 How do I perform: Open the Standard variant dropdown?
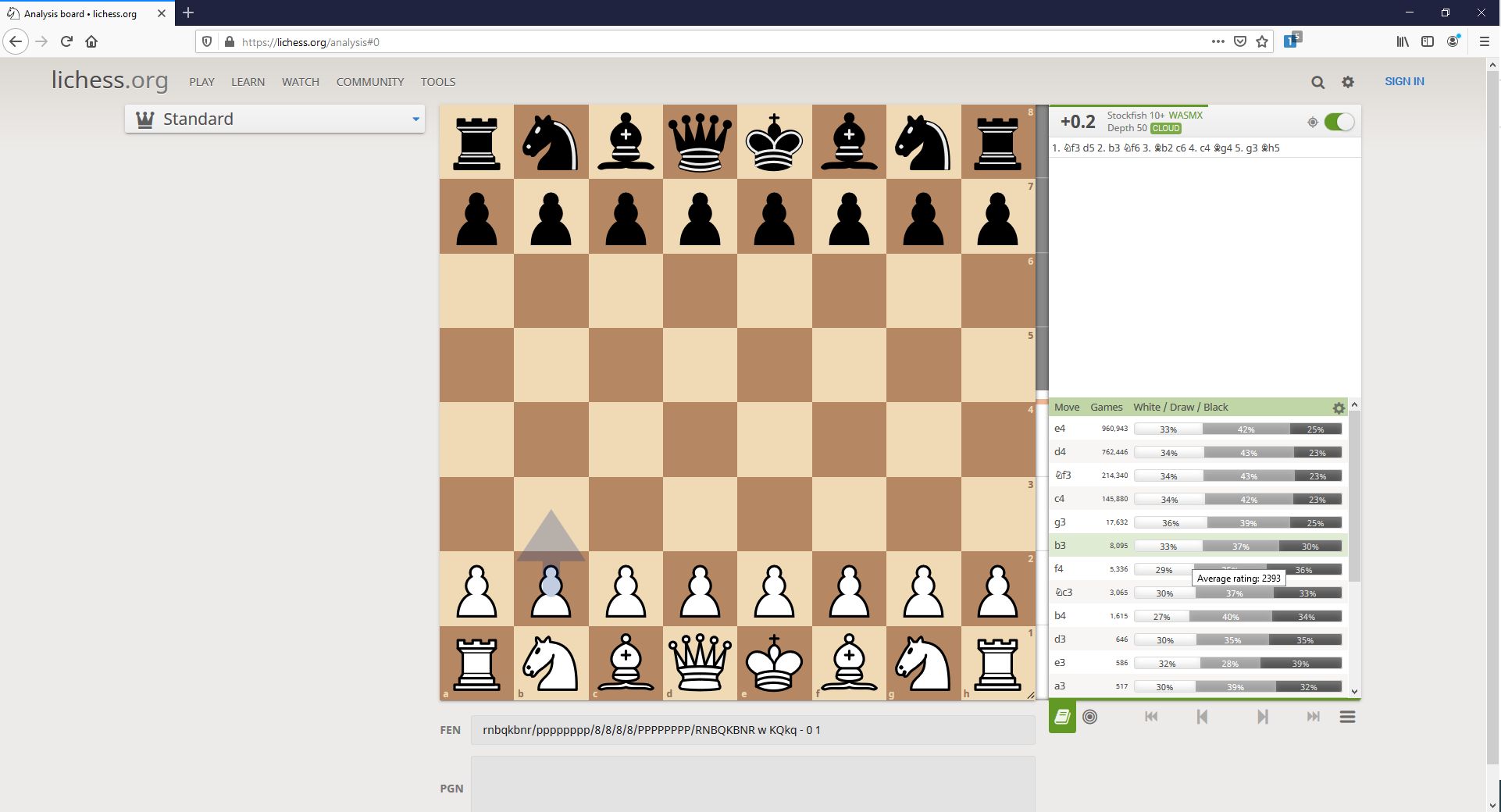(275, 119)
